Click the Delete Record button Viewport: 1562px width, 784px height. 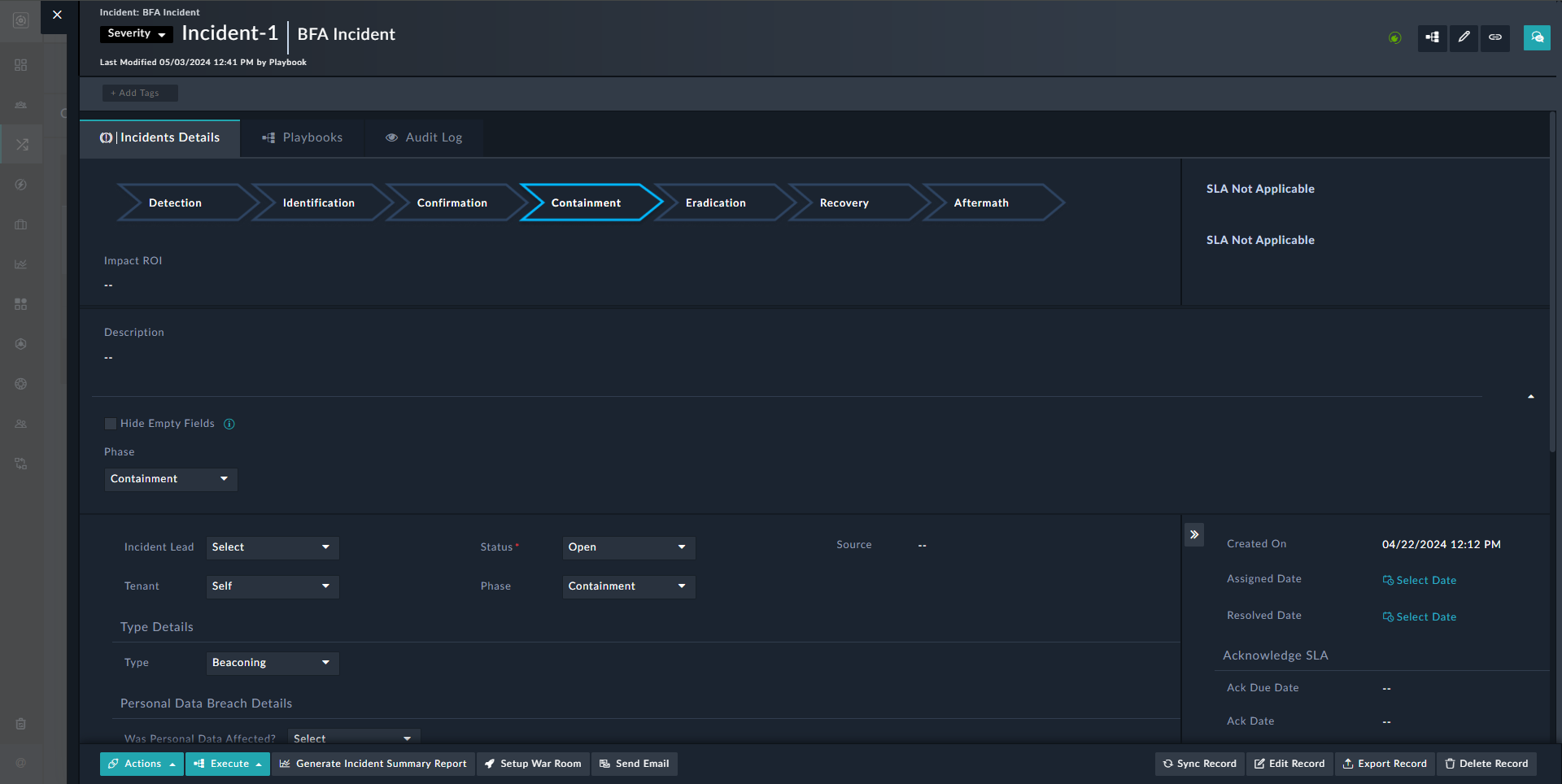coord(1486,764)
